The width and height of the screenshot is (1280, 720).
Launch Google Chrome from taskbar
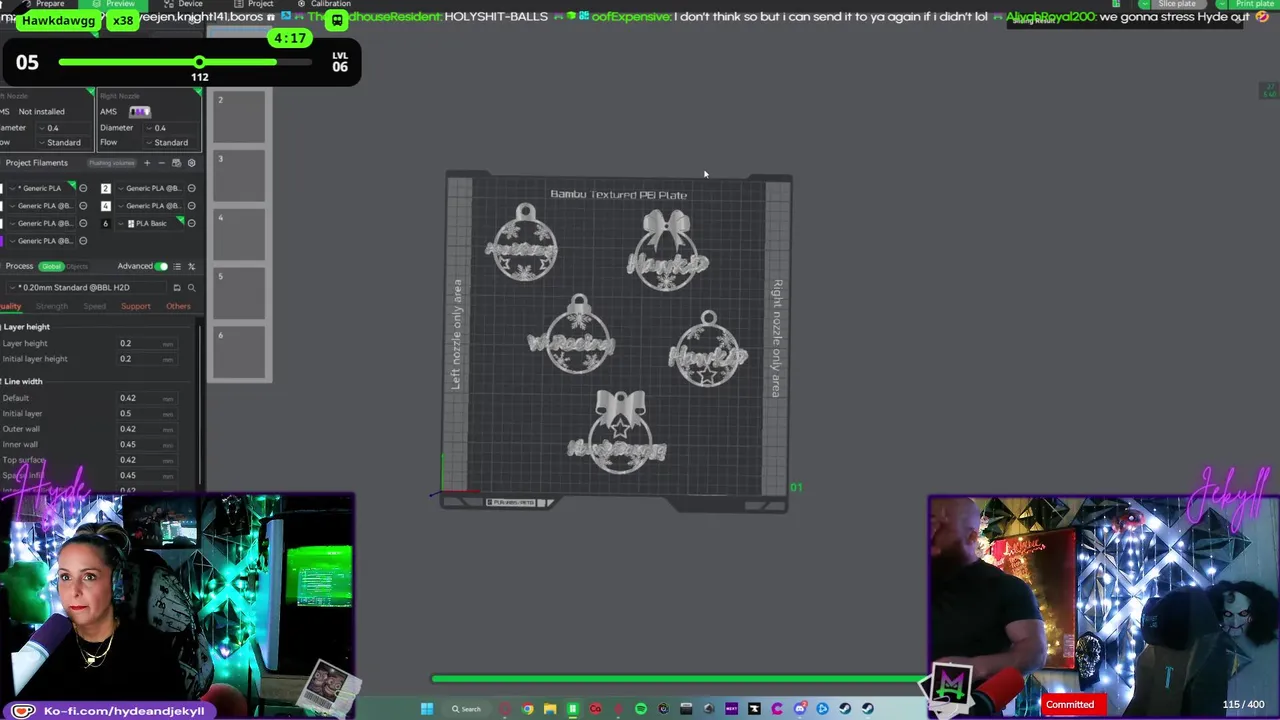coord(527,709)
